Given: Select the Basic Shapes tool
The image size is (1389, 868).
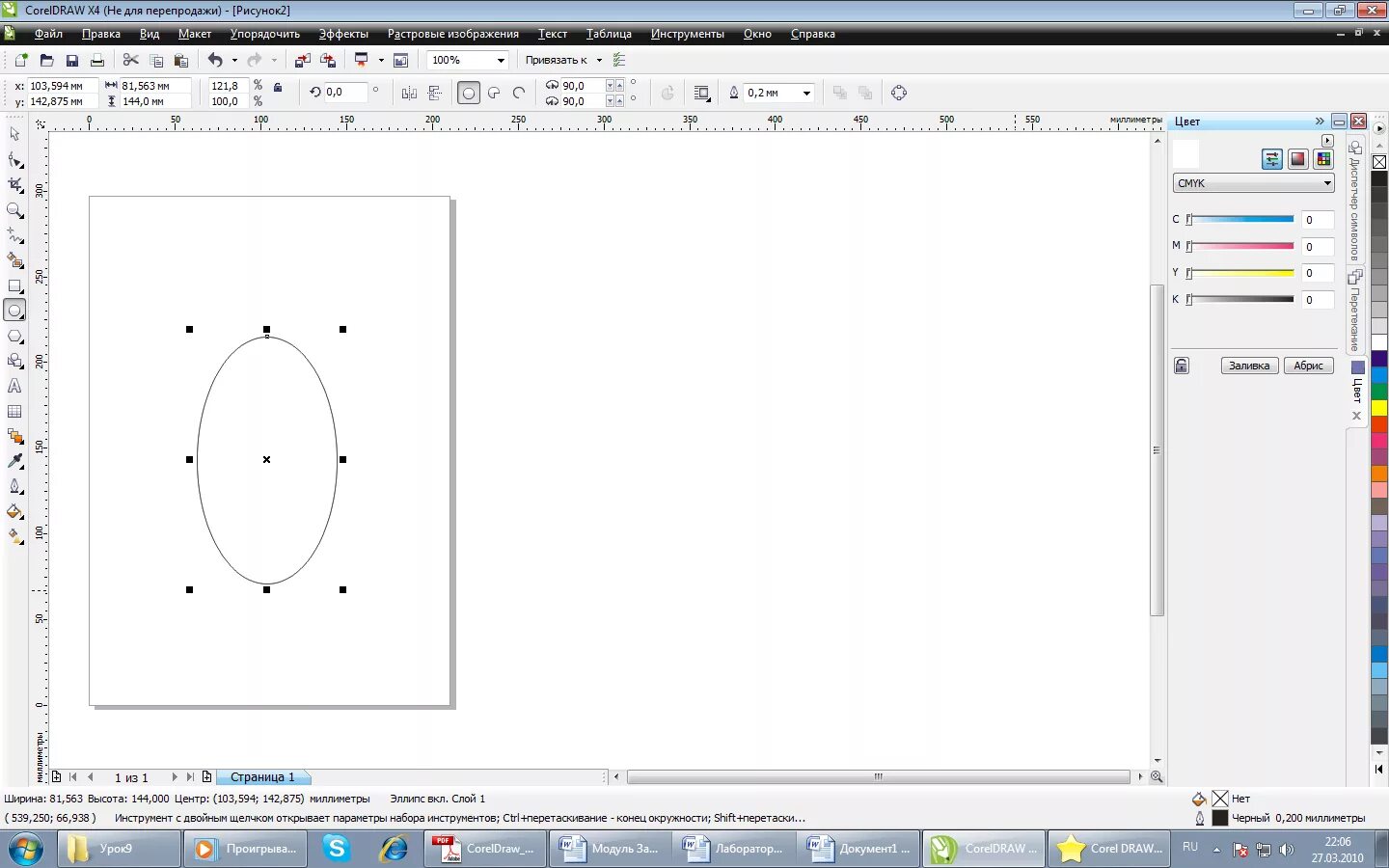Looking at the screenshot, I should click(14, 361).
